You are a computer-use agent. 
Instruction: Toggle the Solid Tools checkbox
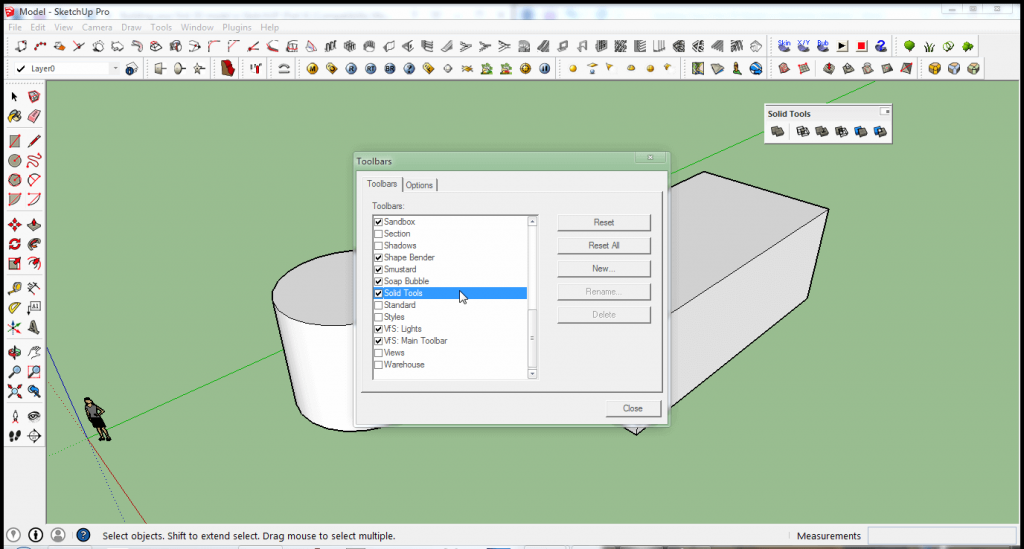(378, 293)
